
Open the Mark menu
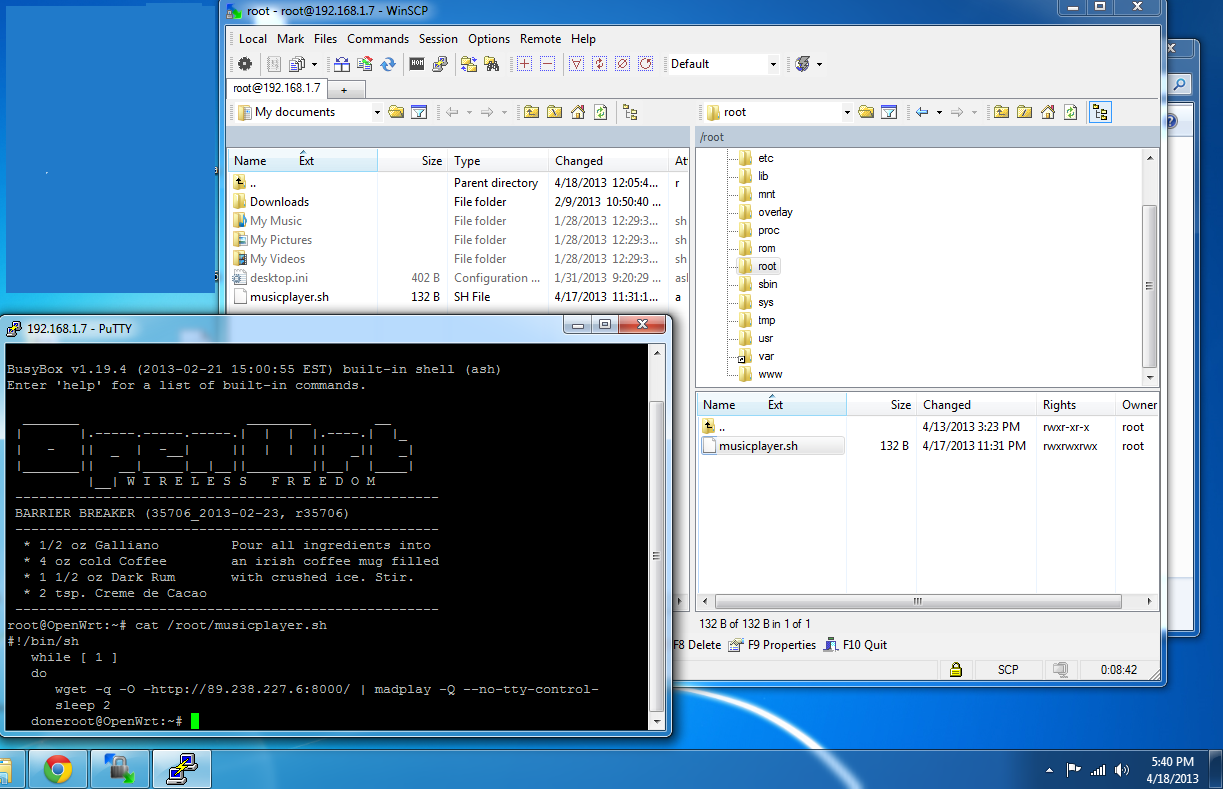(x=291, y=39)
